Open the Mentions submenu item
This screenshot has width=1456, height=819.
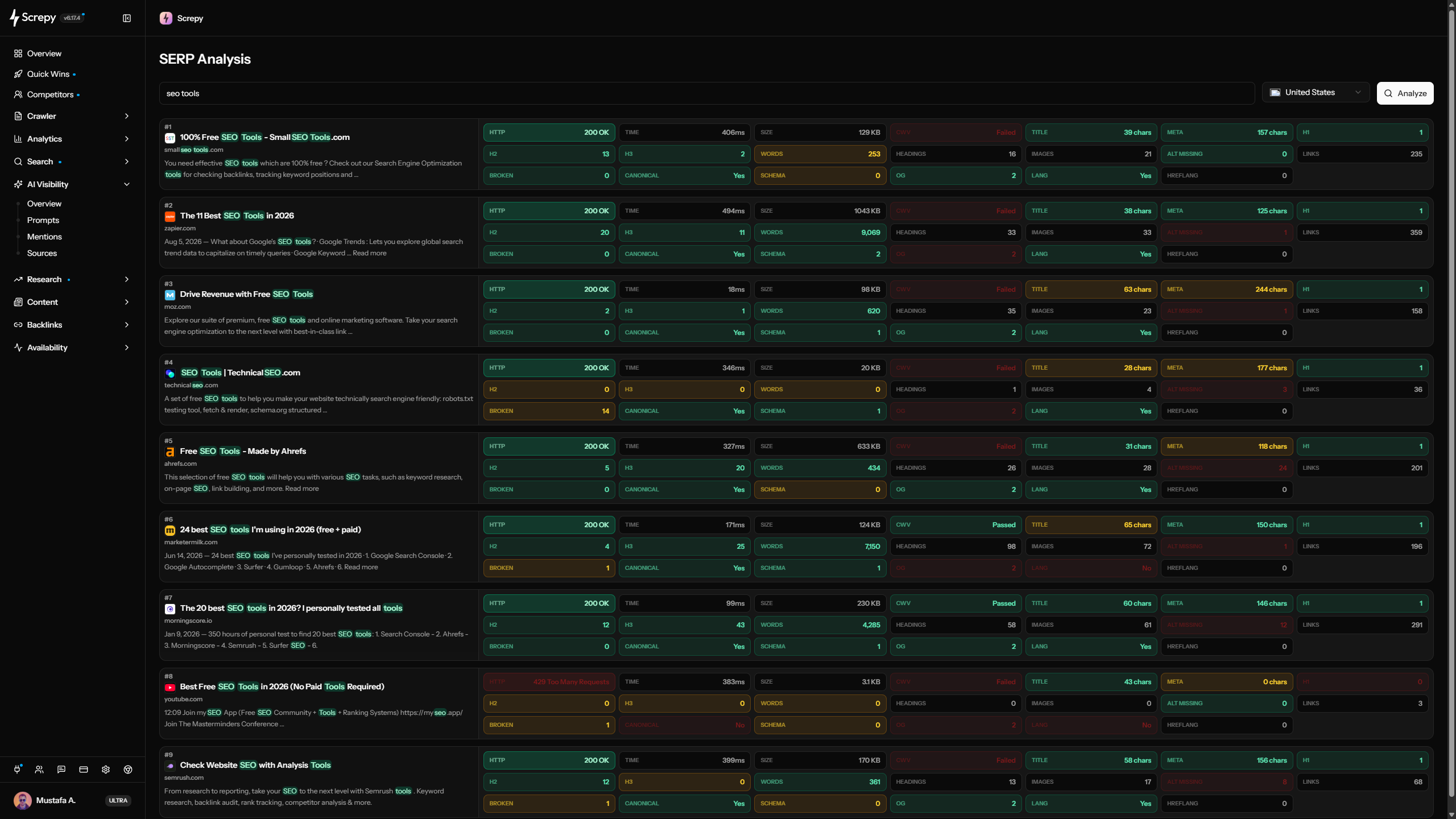click(44, 237)
